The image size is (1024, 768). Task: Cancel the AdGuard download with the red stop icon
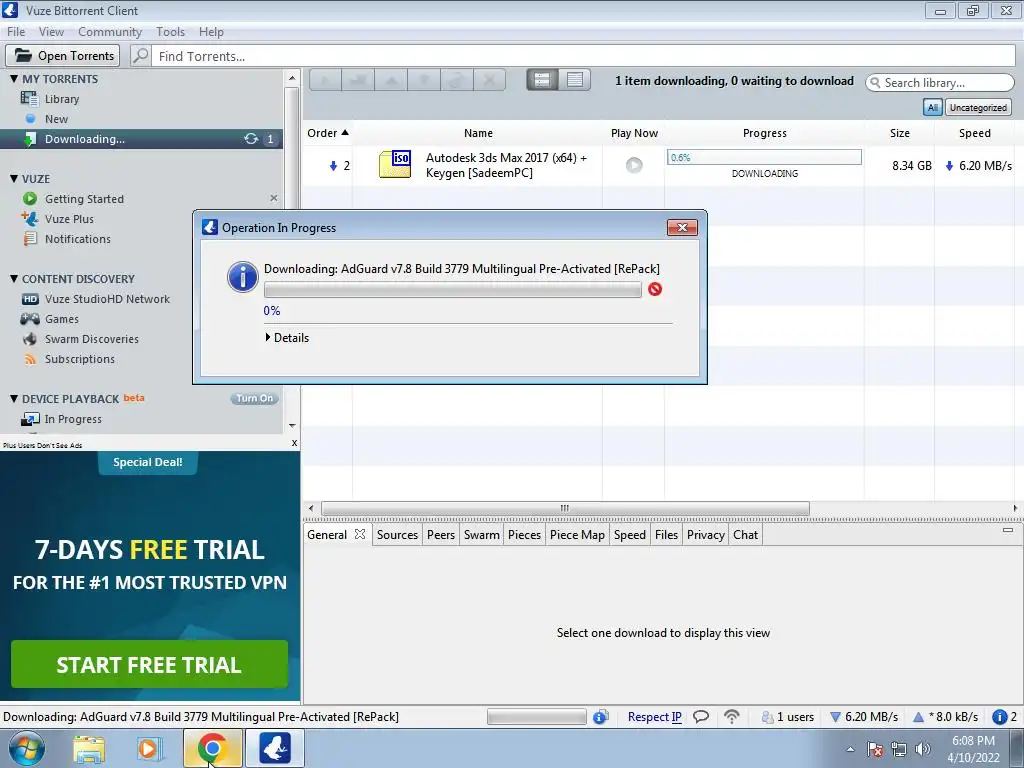[655, 289]
